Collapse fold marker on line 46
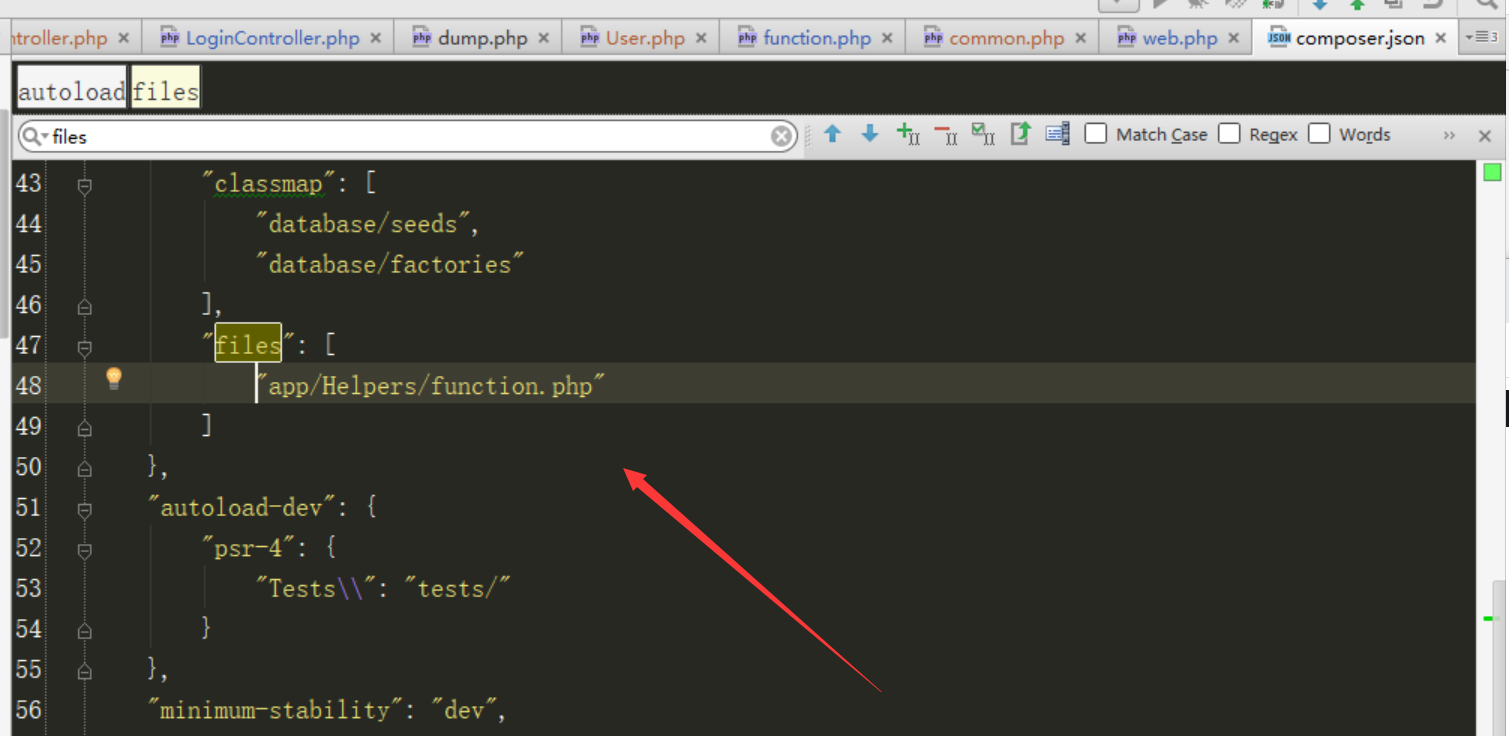 [x=85, y=306]
